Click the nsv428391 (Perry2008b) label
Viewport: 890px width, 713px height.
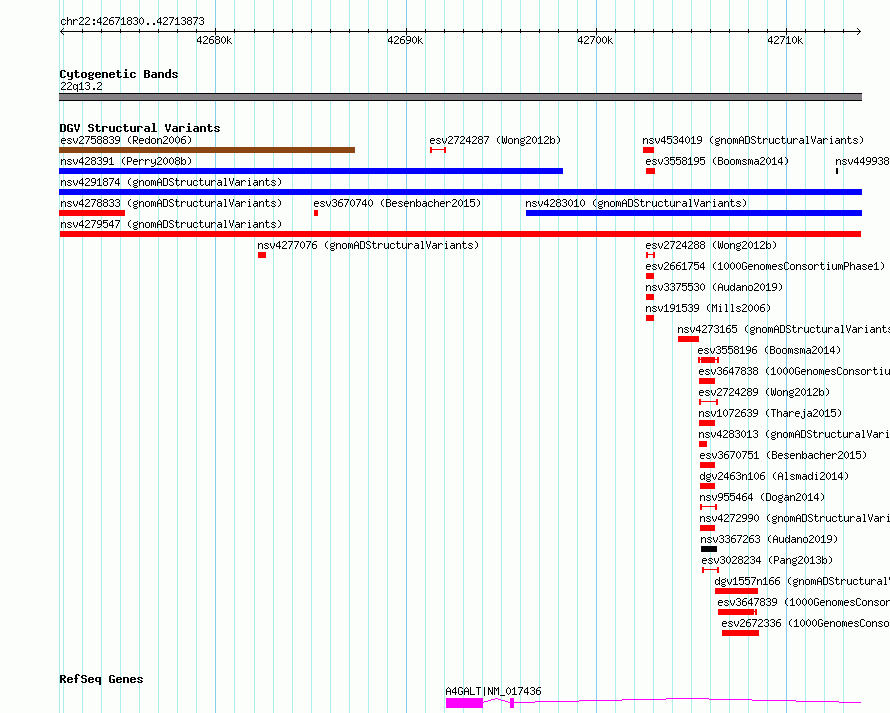click(x=126, y=161)
